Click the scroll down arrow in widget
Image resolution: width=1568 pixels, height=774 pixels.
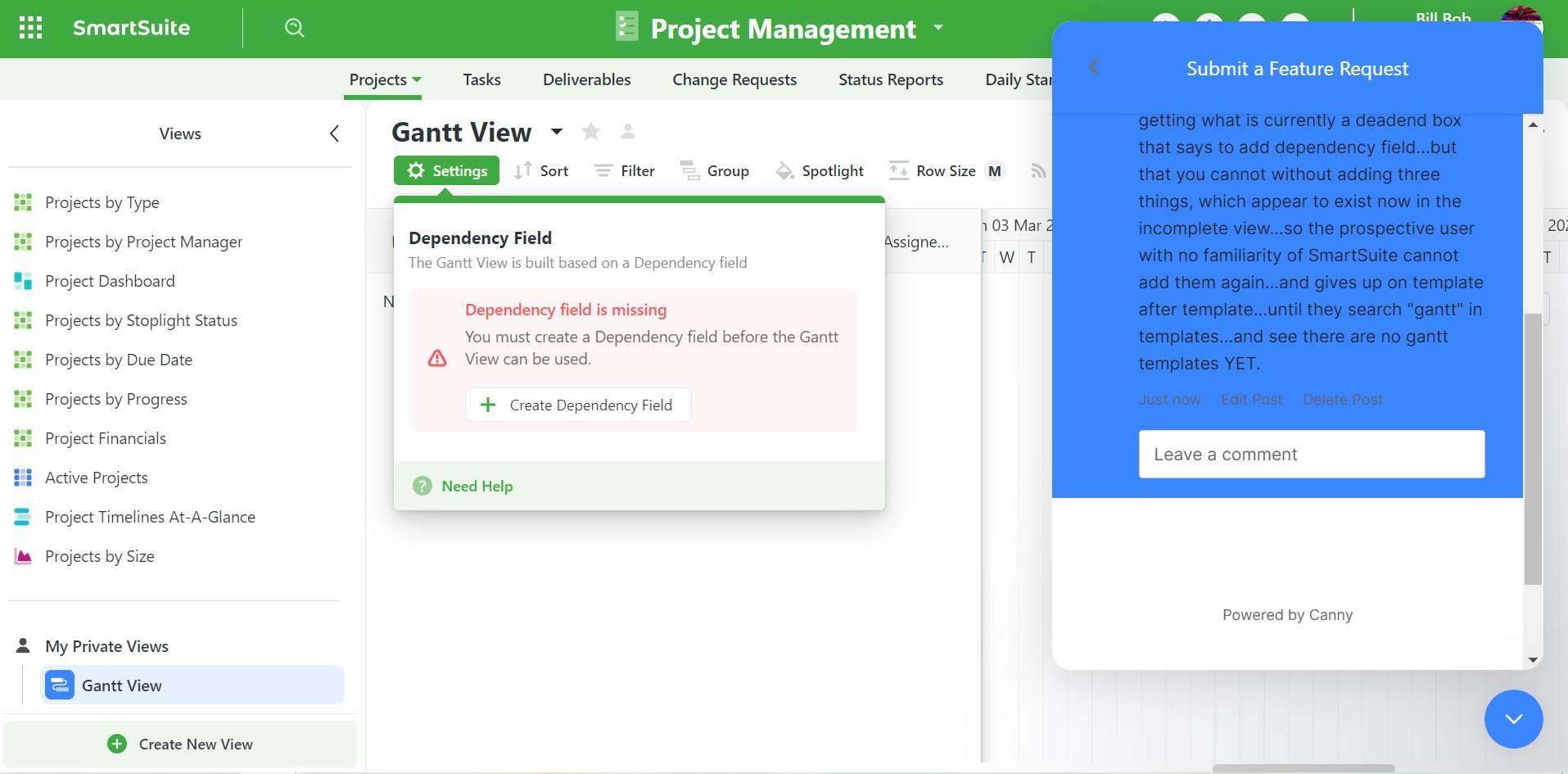pyautogui.click(x=1533, y=659)
